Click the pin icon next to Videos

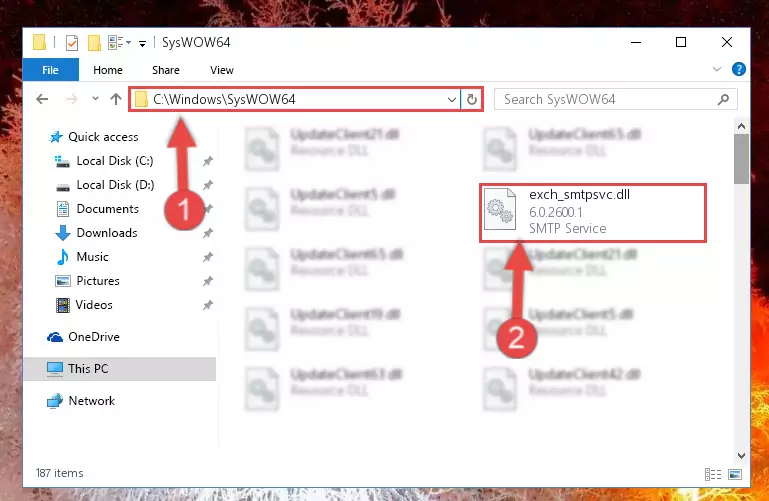coord(208,305)
